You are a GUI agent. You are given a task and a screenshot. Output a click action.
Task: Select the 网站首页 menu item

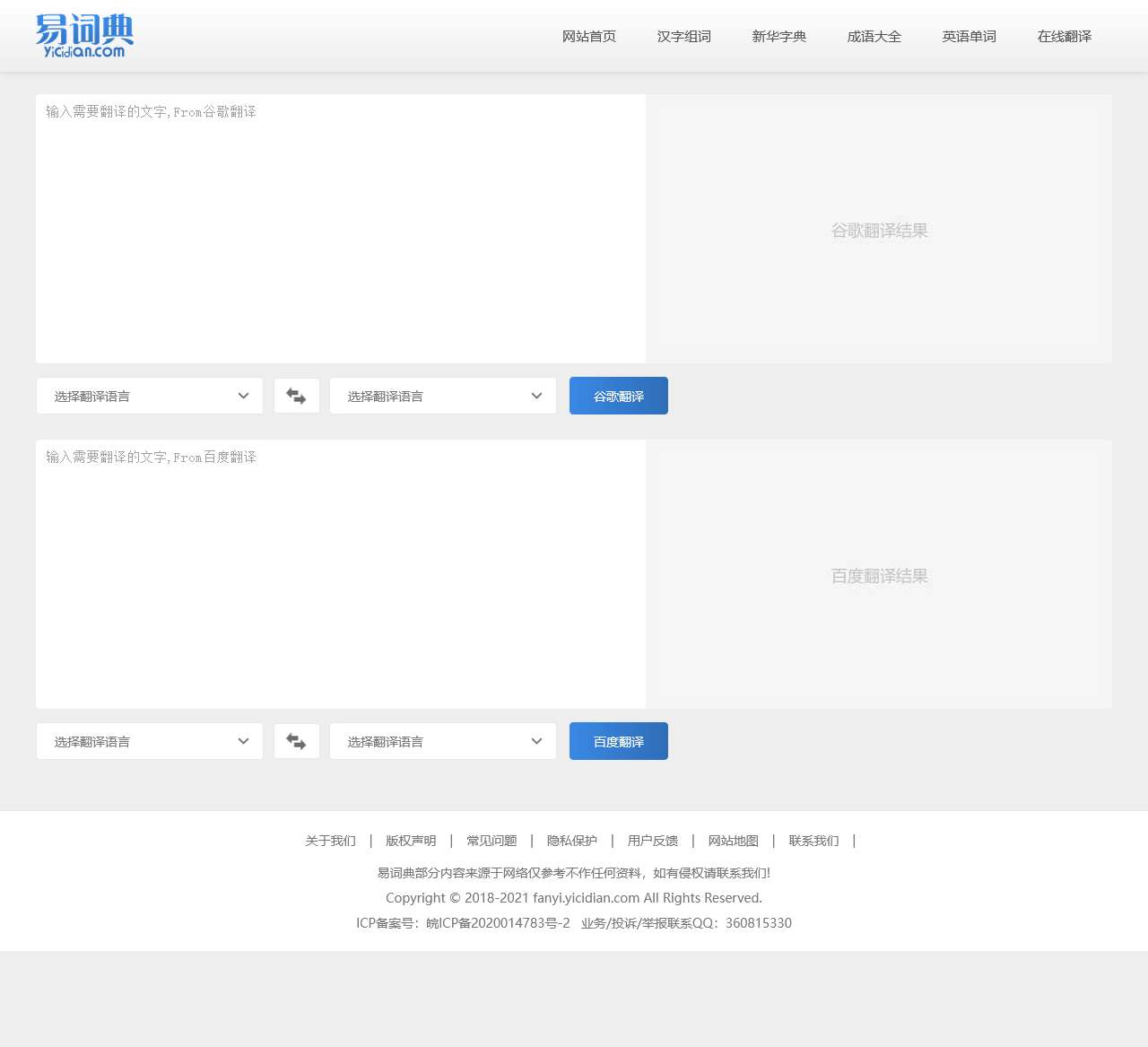588,37
